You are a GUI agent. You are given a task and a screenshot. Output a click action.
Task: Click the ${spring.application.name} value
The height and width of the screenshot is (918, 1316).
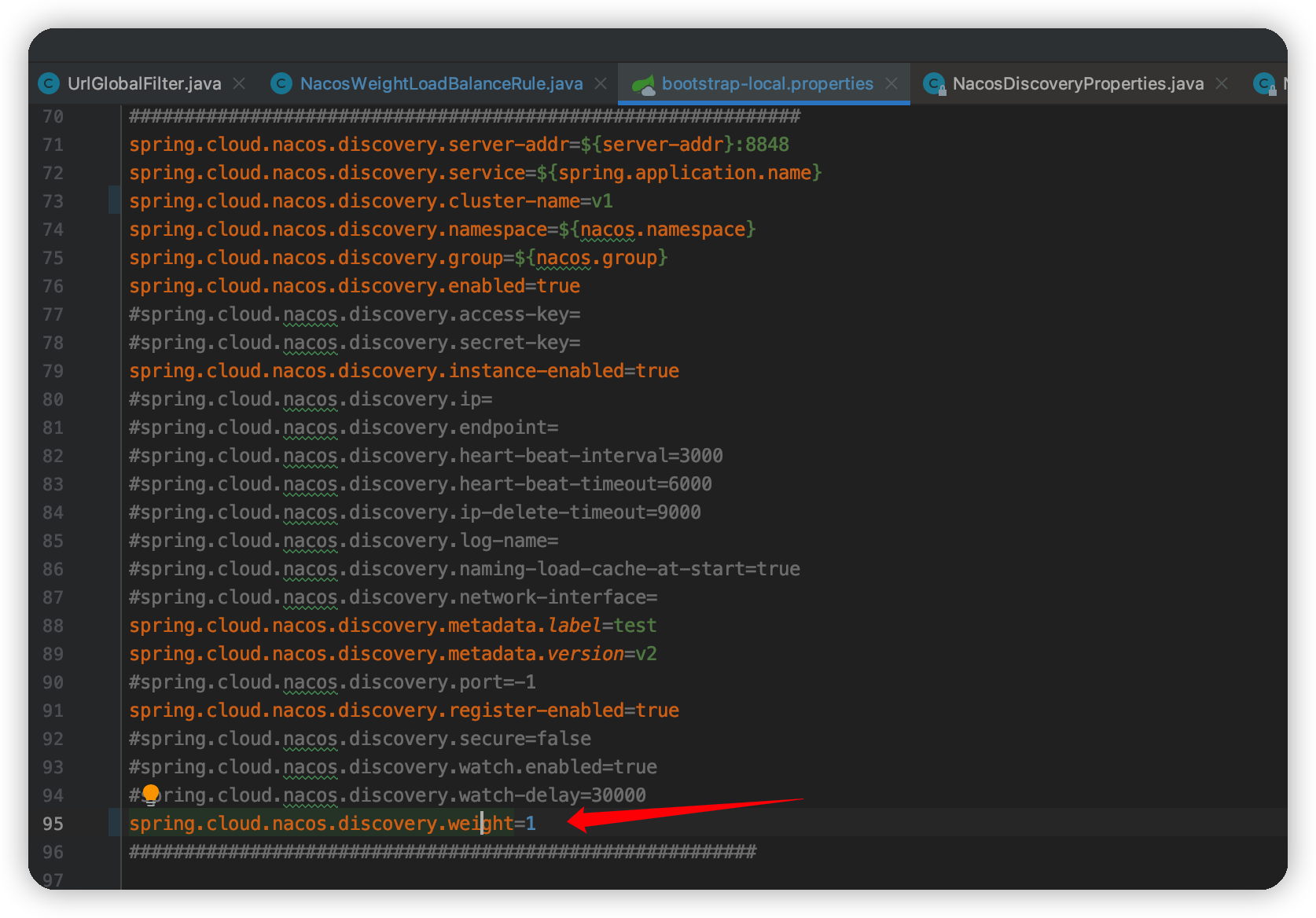pyautogui.click(x=679, y=172)
